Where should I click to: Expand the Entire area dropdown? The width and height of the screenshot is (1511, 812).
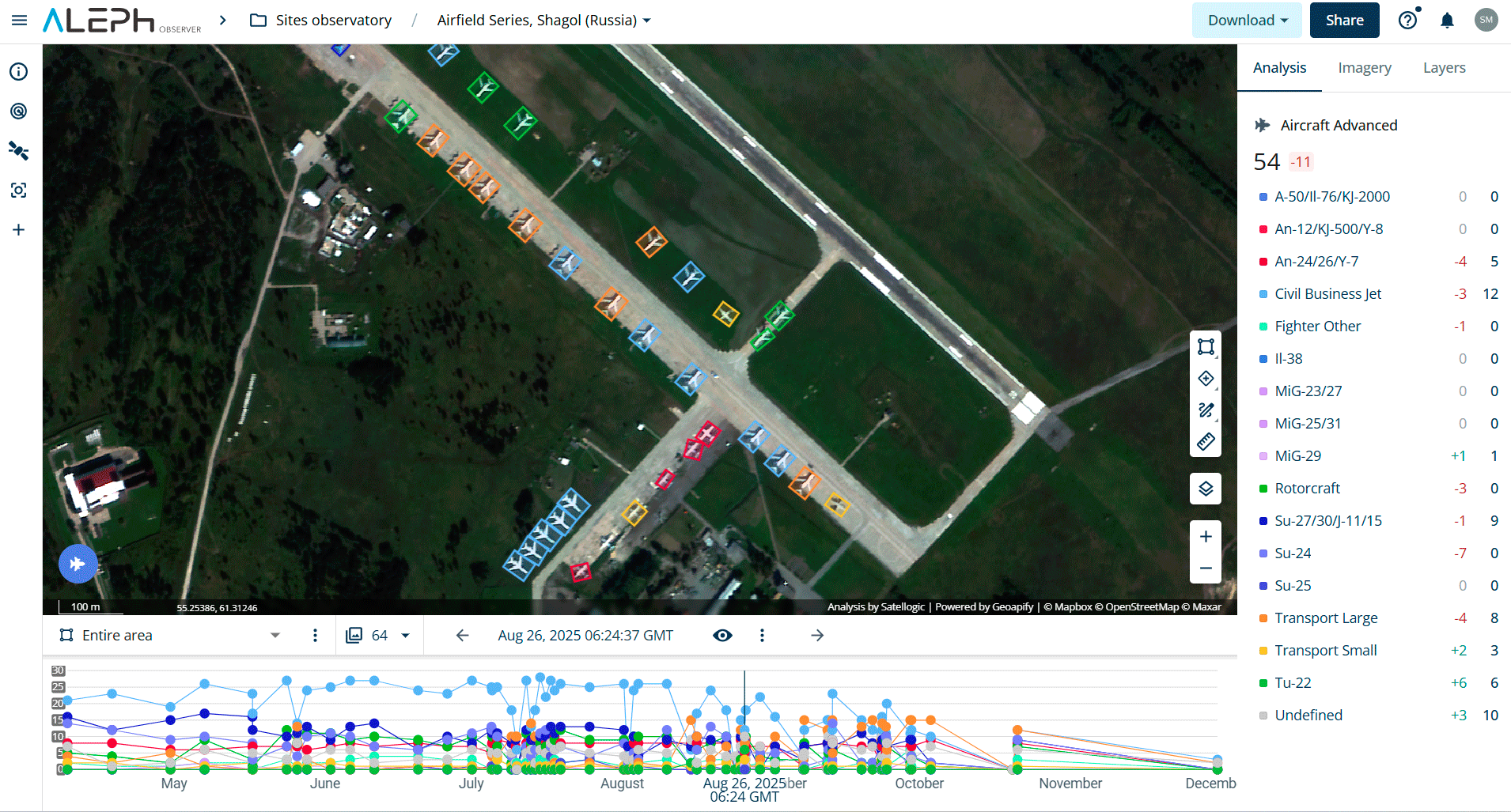[275, 636]
